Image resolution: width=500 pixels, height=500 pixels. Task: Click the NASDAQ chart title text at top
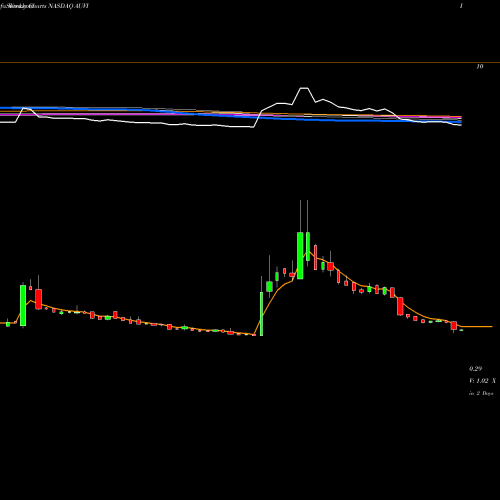(x=45, y=6)
